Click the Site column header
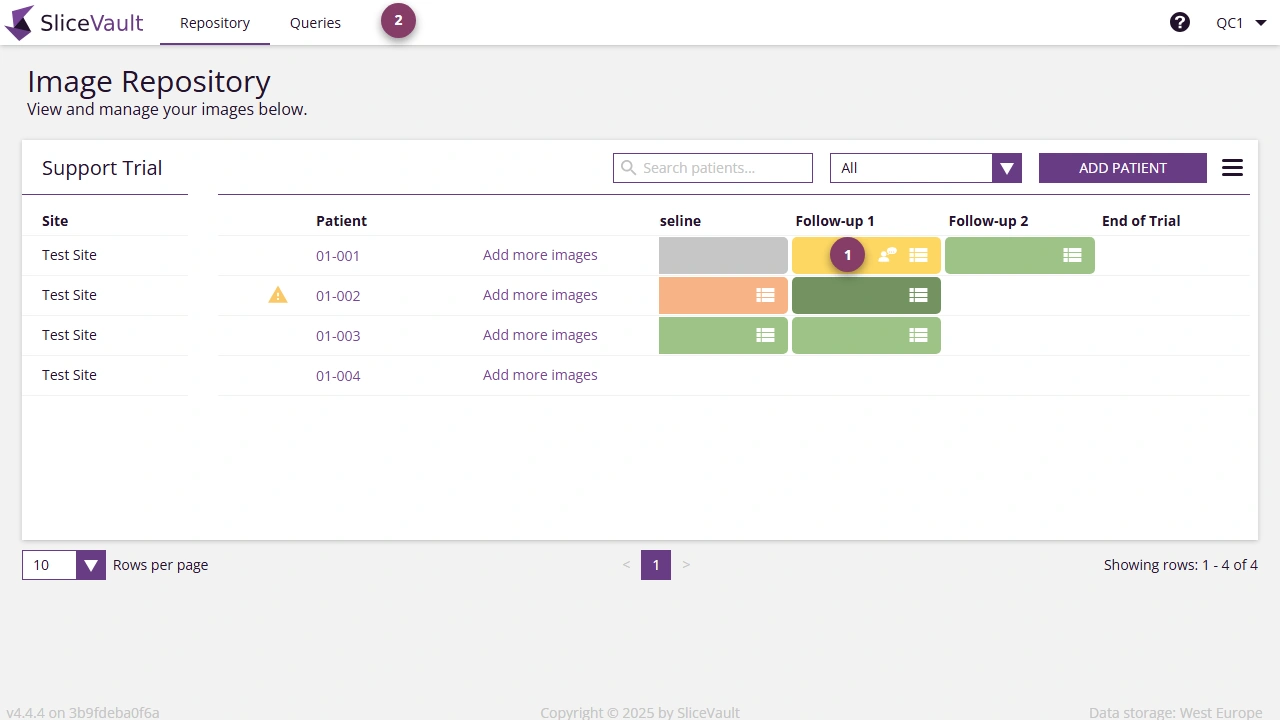1280x720 pixels. click(x=55, y=221)
